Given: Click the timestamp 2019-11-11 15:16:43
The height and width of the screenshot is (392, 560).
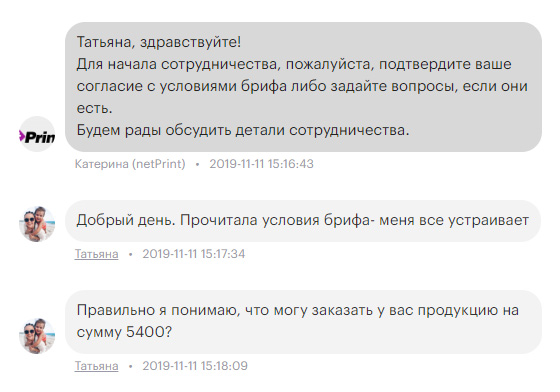Looking at the screenshot, I should point(261,164).
